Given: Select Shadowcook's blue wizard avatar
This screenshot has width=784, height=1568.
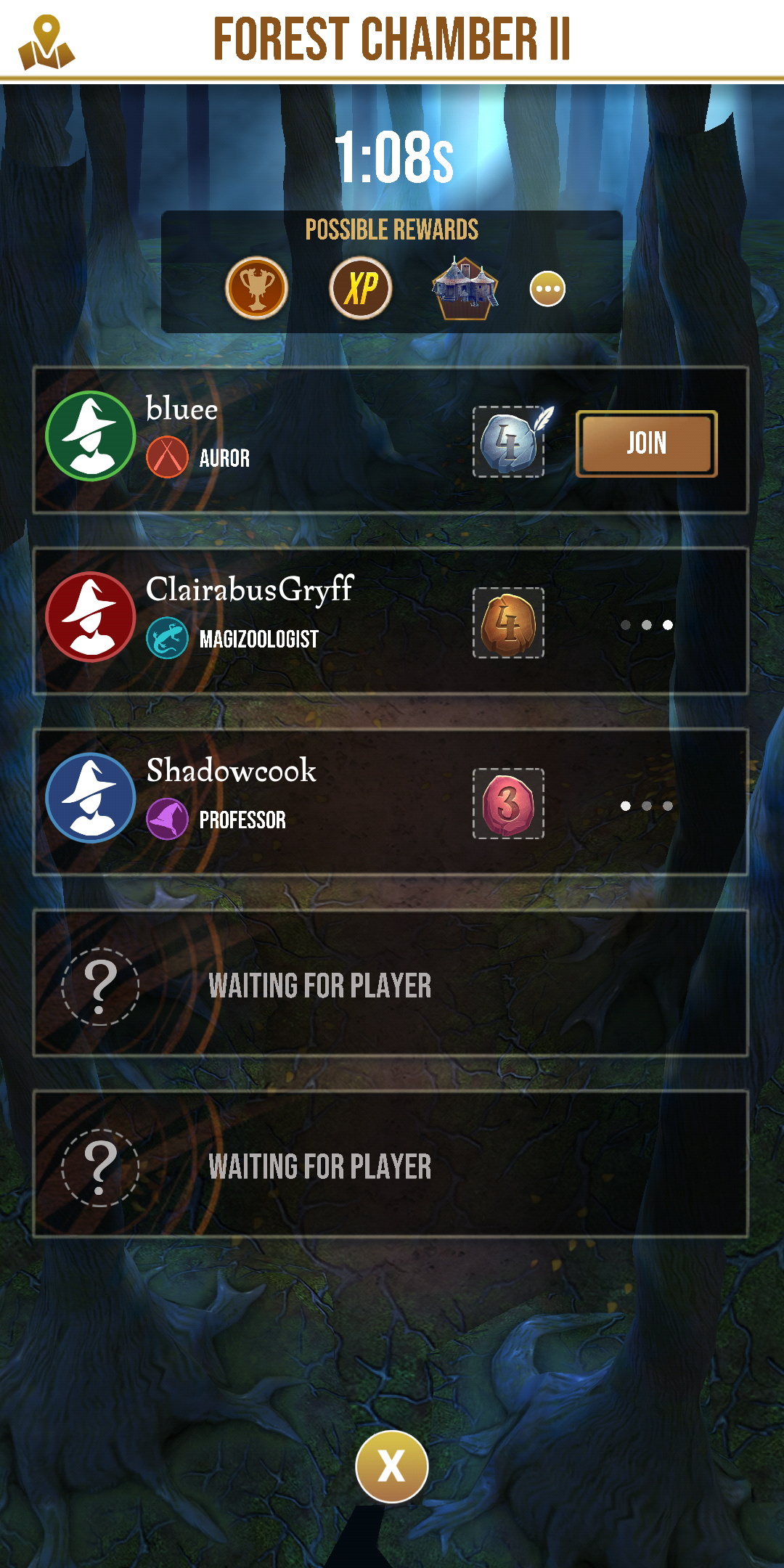Looking at the screenshot, I should click(91, 797).
